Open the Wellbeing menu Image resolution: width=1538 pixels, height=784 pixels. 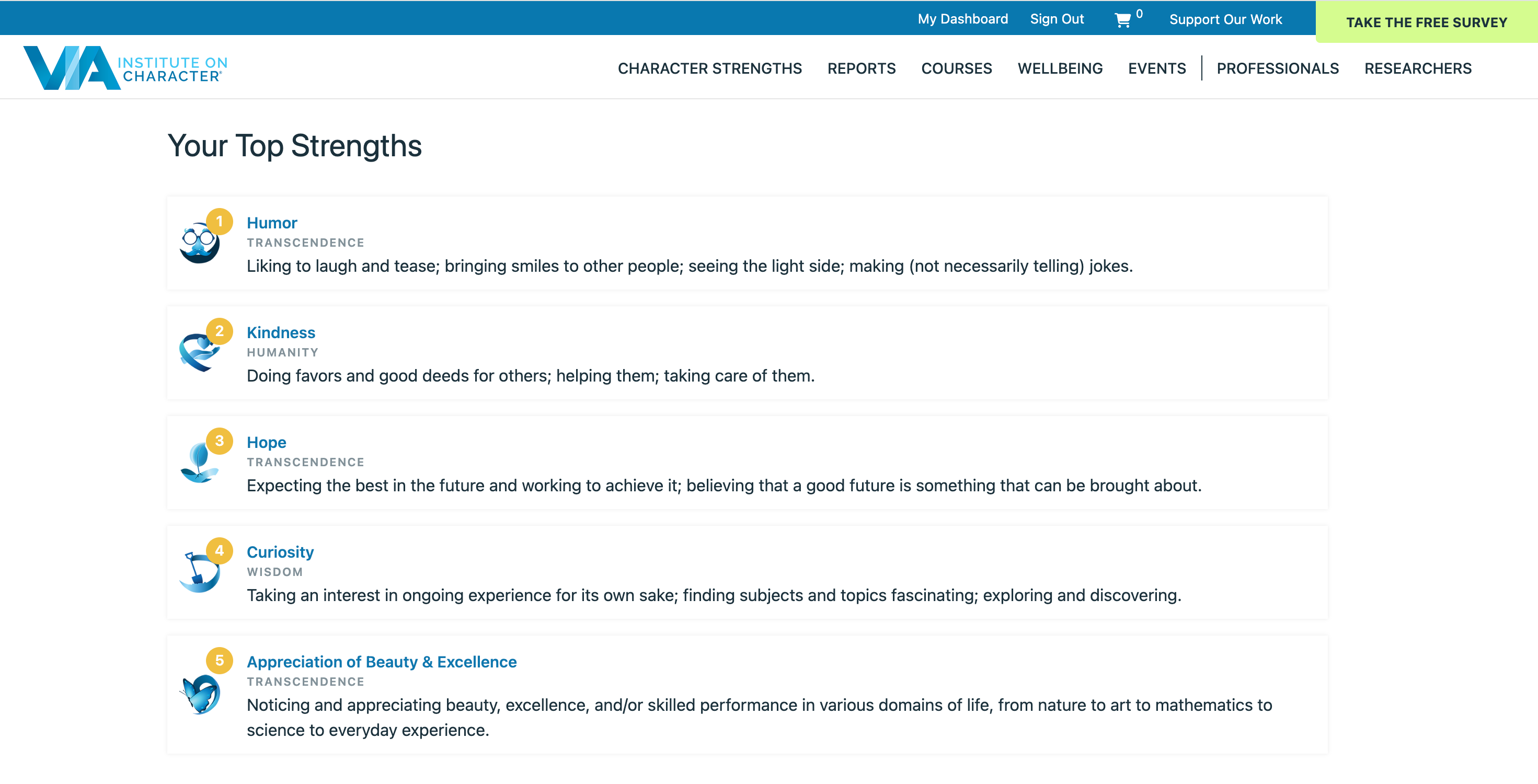pos(1060,68)
